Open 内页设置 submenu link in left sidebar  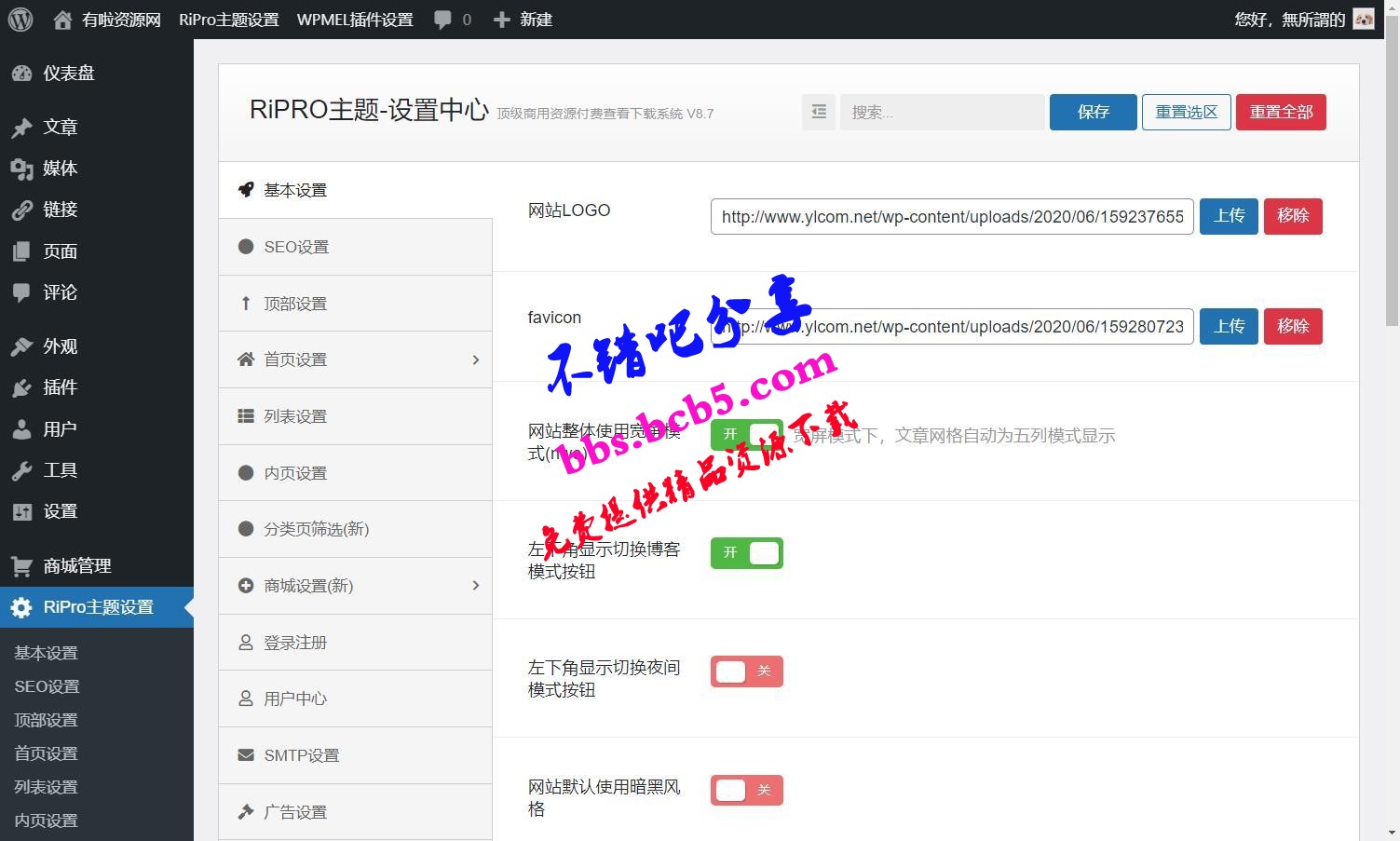point(46,821)
